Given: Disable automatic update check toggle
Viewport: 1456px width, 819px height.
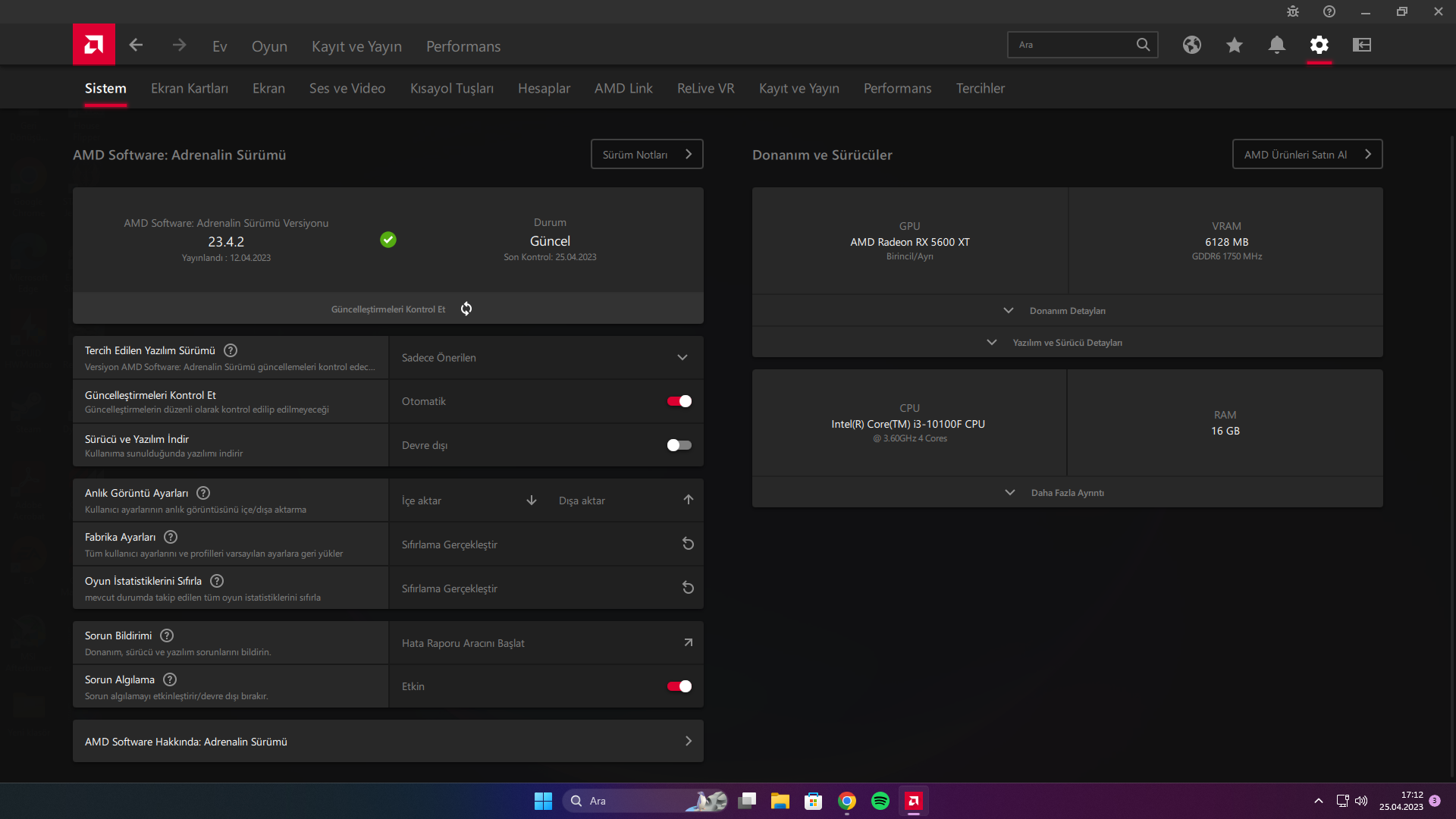Looking at the screenshot, I should click(679, 401).
